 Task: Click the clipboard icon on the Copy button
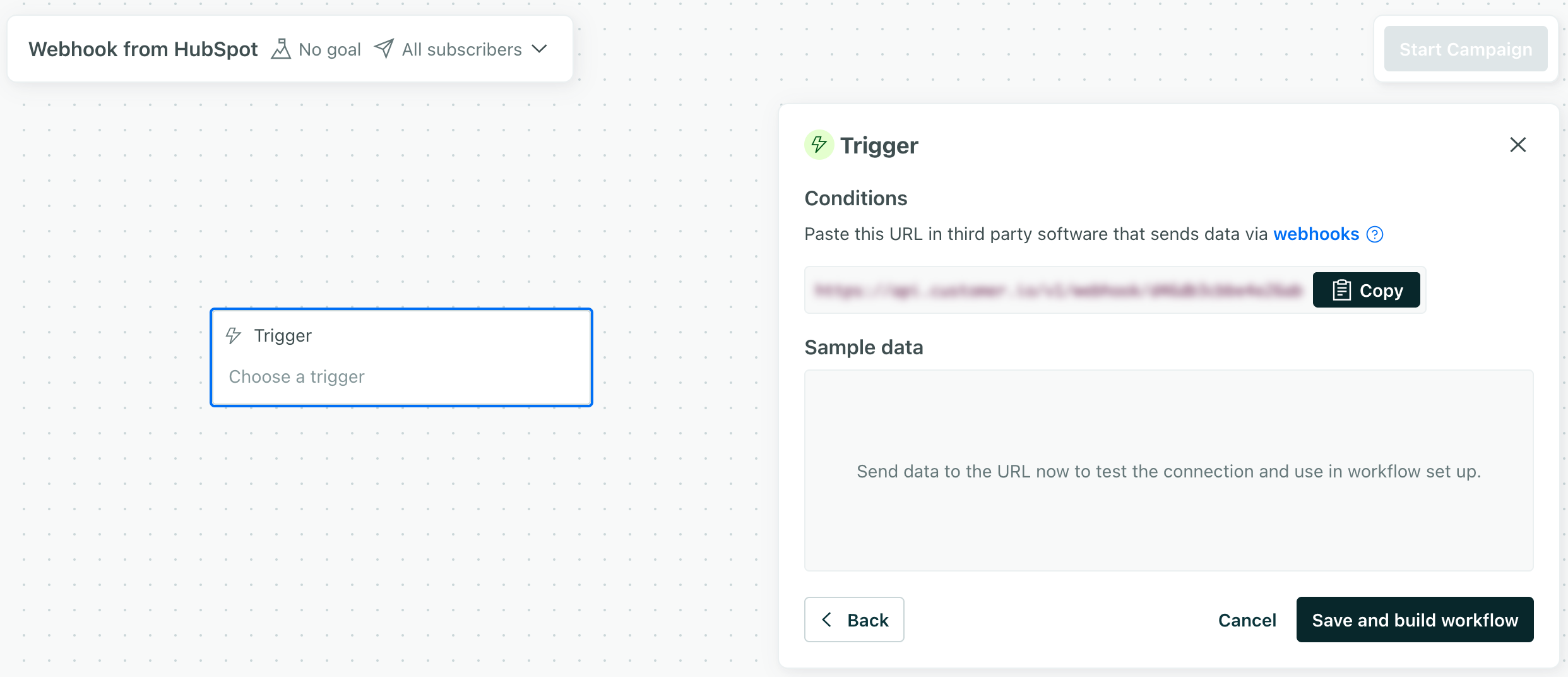point(1342,290)
